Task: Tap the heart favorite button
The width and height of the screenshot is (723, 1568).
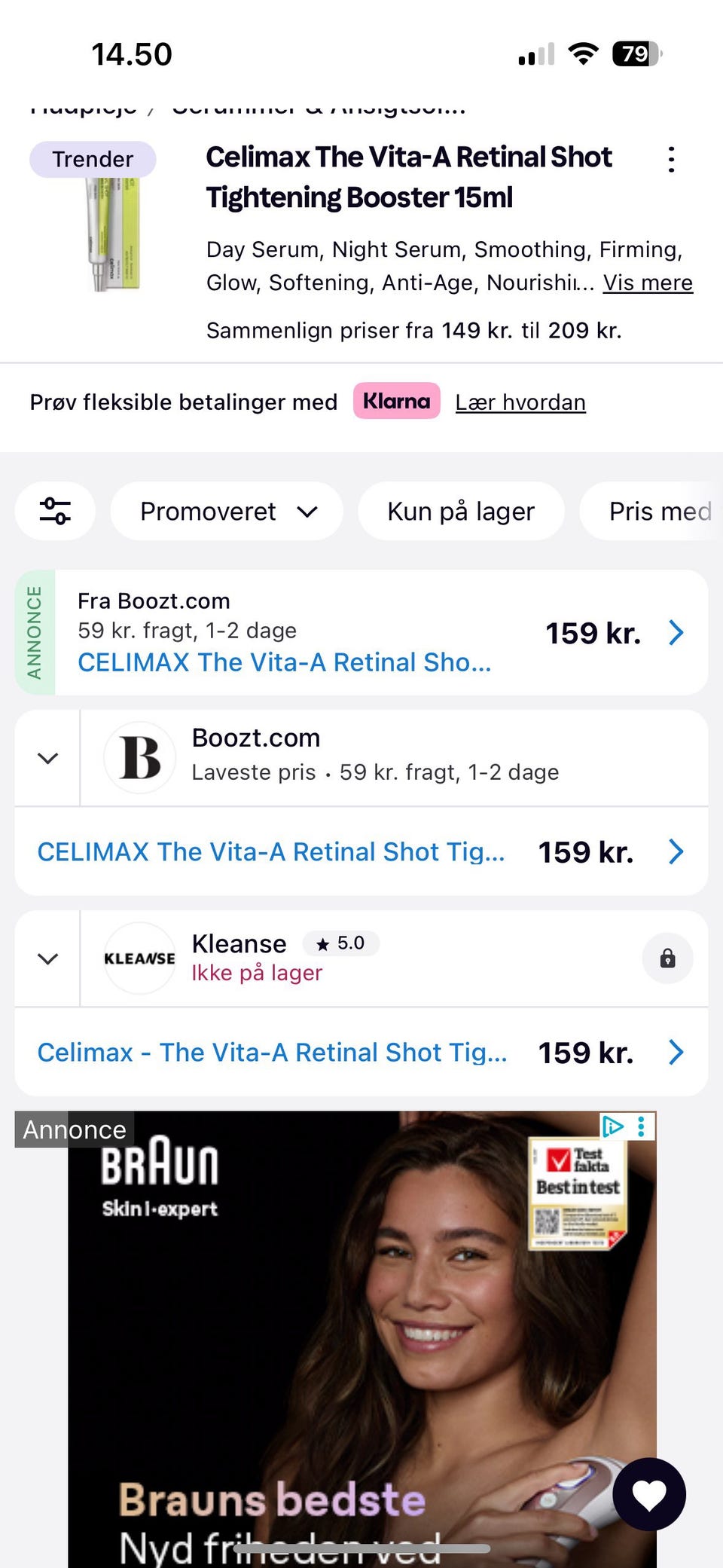Action: coord(649,1494)
